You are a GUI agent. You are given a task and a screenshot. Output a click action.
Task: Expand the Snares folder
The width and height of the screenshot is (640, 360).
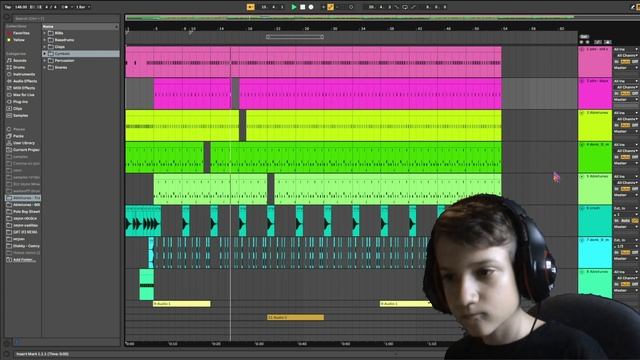(x=45, y=67)
